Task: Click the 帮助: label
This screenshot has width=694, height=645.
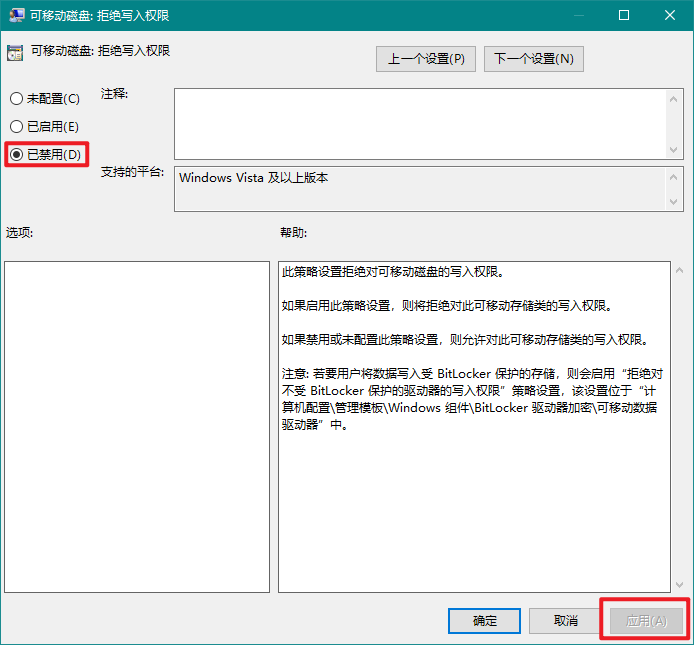Action: click(x=293, y=232)
